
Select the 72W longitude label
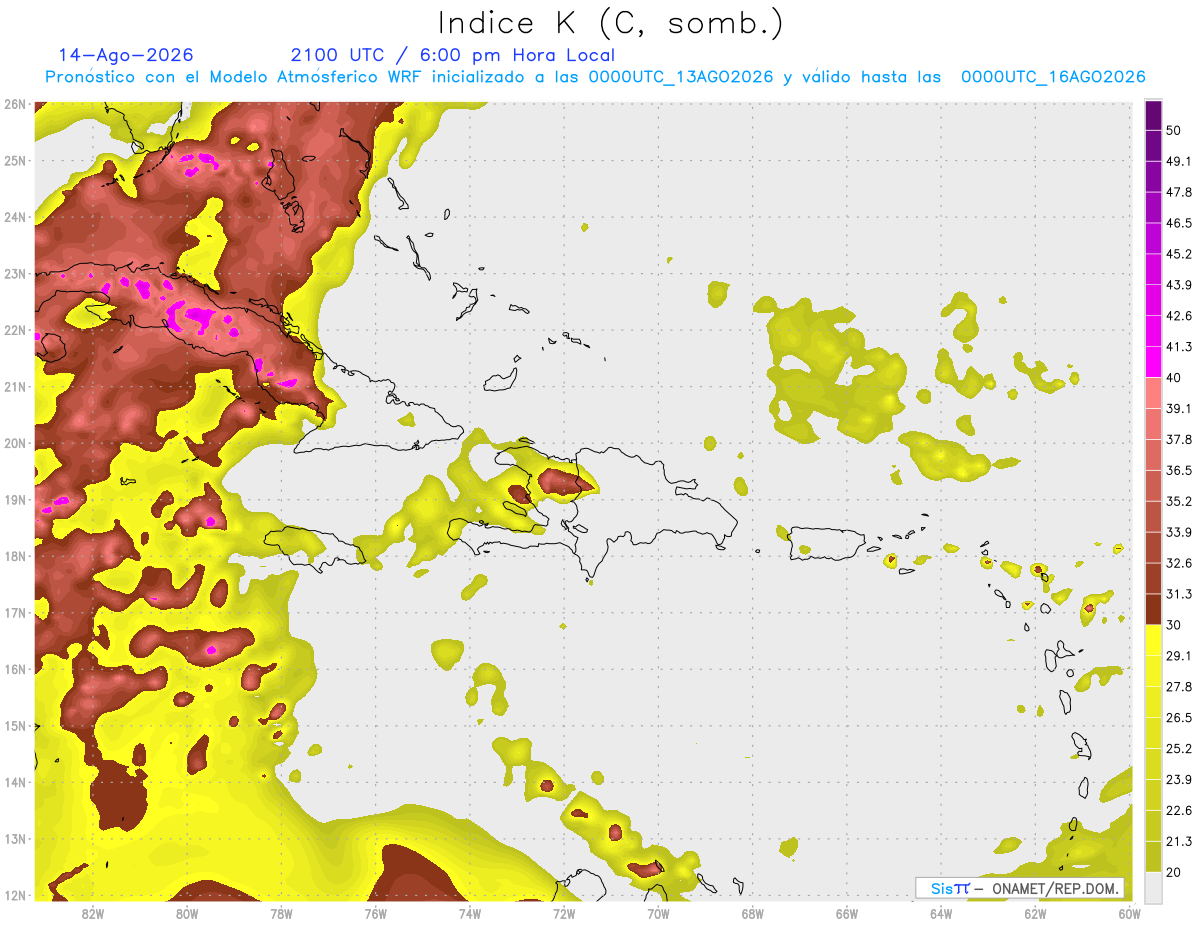click(x=564, y=914)
